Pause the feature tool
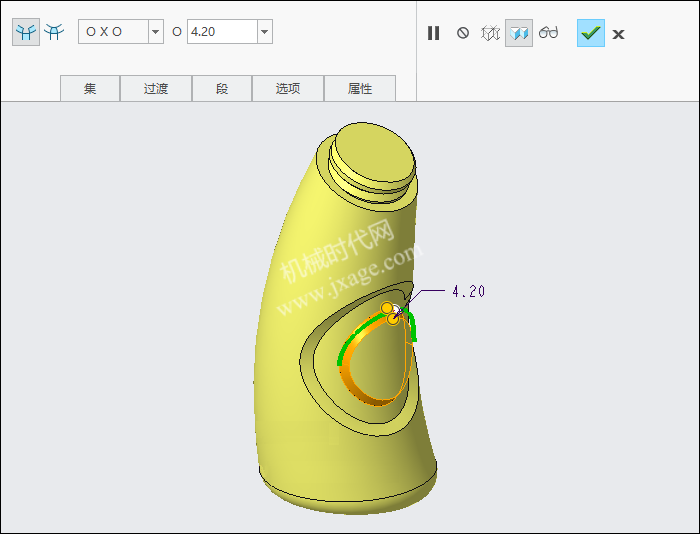Image resolution: width=700 pixels, height=534 pixels. click(x=433, y=33)
